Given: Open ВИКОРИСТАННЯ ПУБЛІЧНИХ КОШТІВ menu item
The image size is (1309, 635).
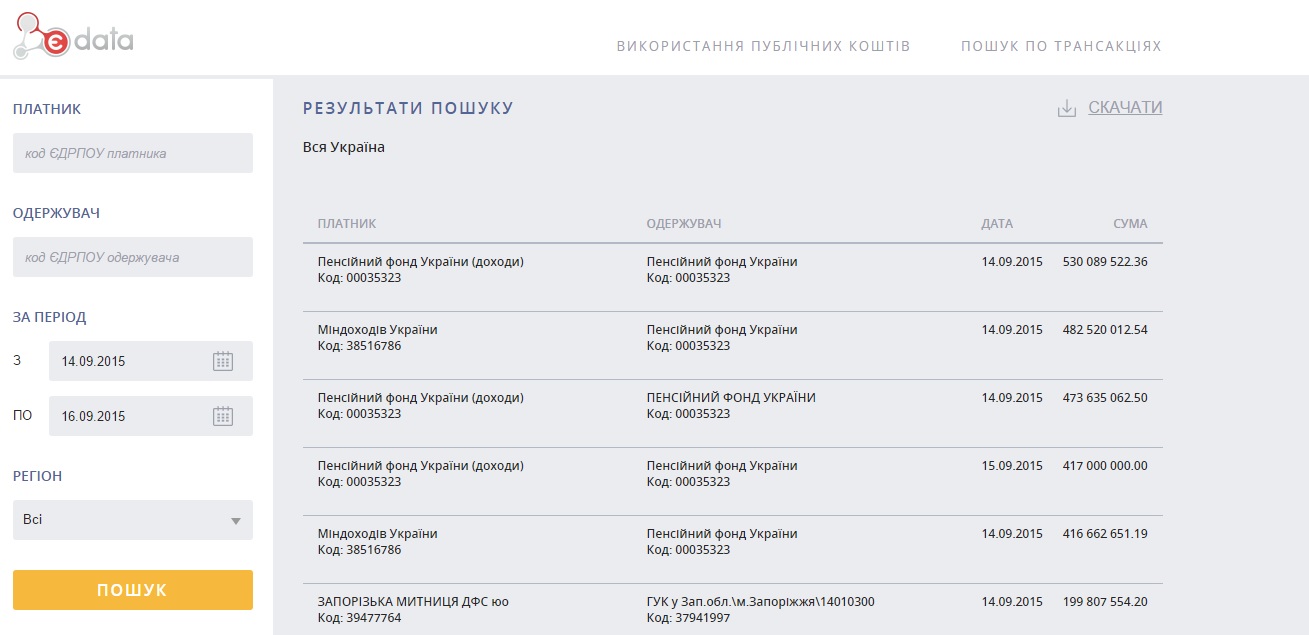Looking at the screenshot, I should click(x=763, y=46).
